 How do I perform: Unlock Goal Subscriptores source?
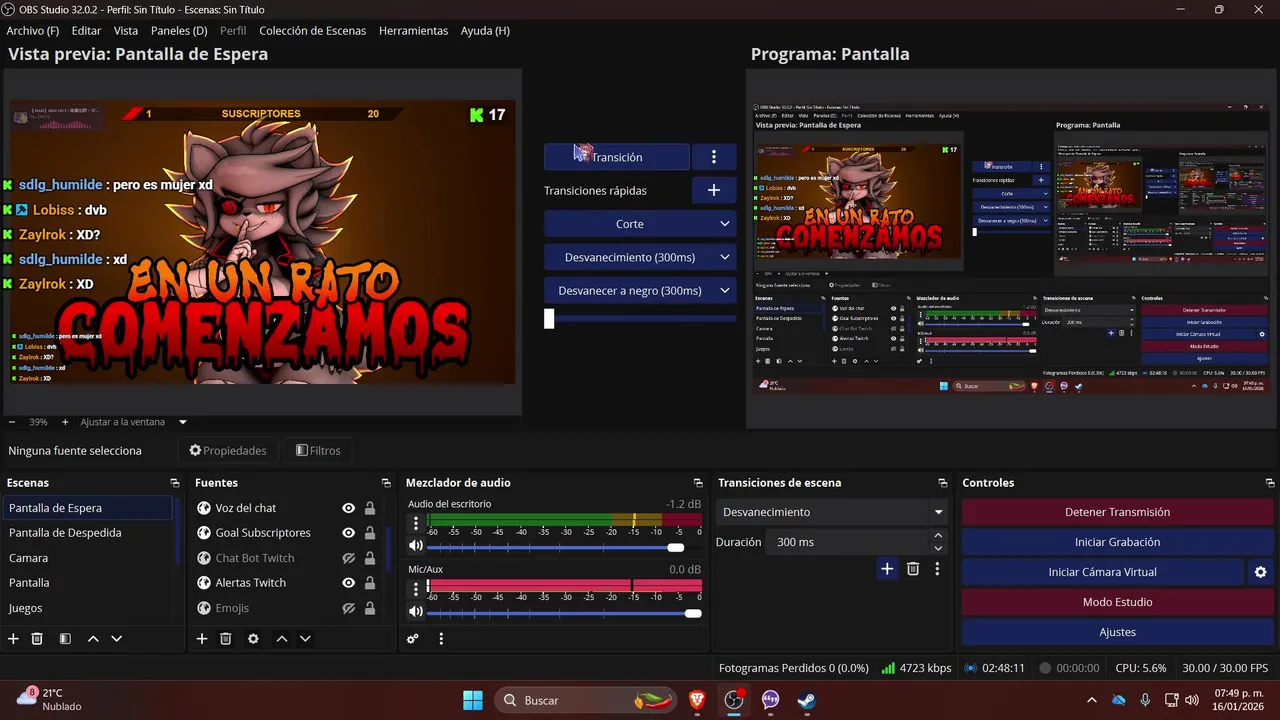click(x=370, y=533)
